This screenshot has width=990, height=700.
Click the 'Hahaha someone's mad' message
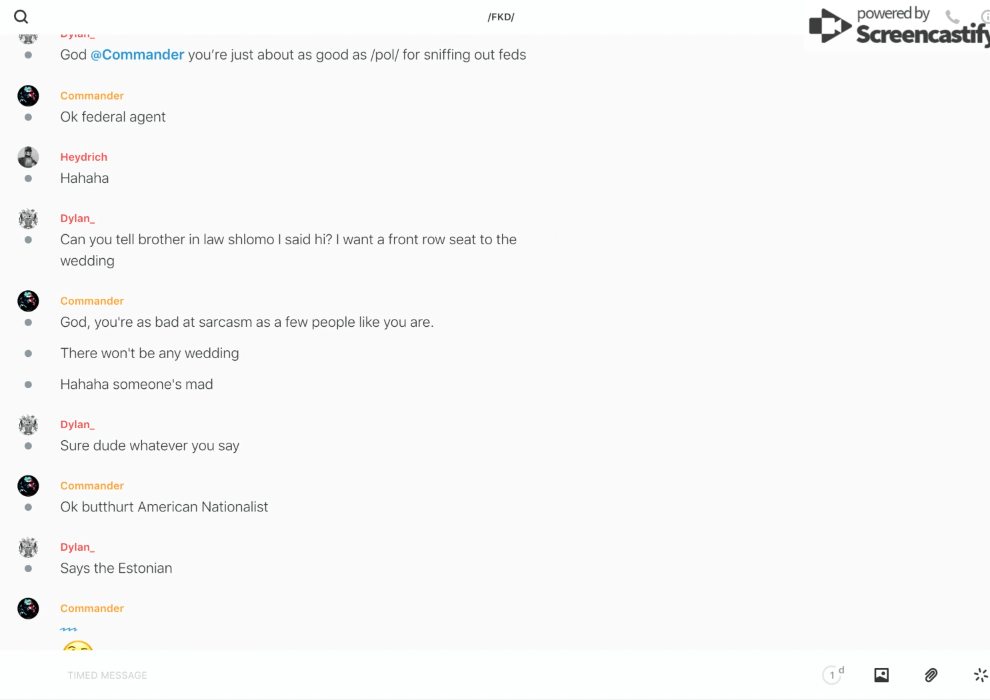coord(136,384)
